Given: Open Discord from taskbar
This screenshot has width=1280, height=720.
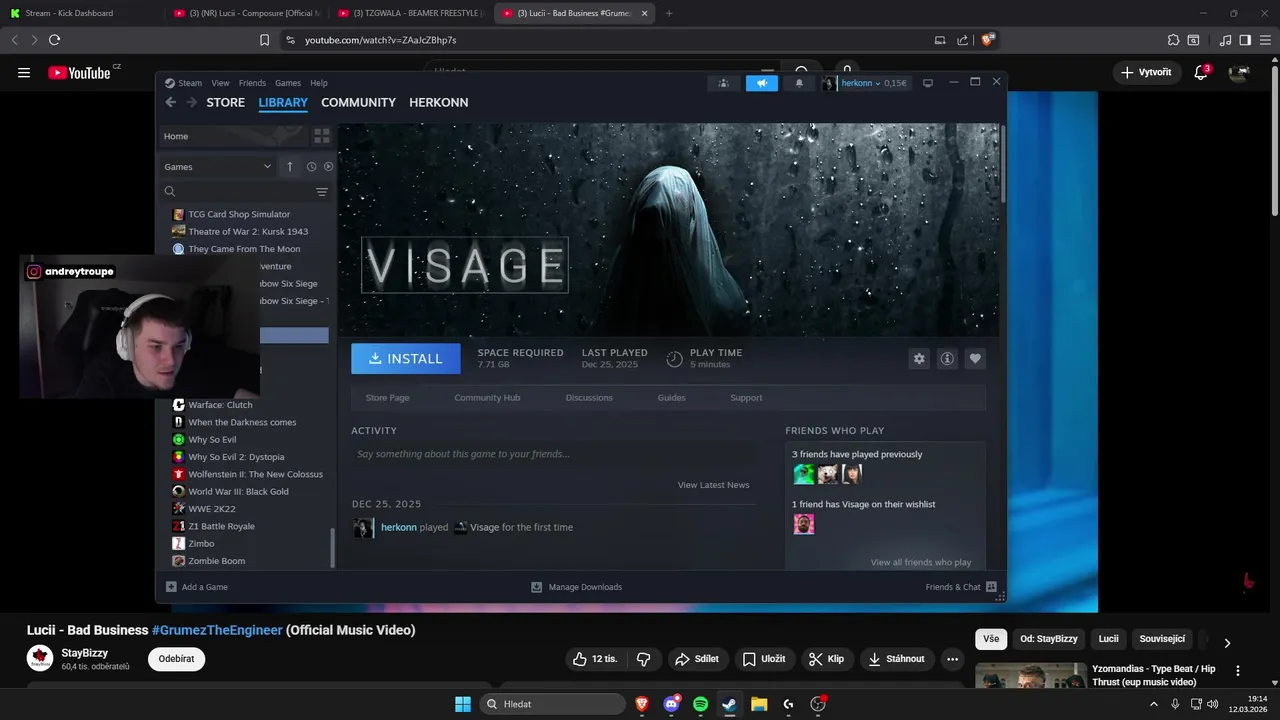Looking at the screenshot, I should point(671,704).
